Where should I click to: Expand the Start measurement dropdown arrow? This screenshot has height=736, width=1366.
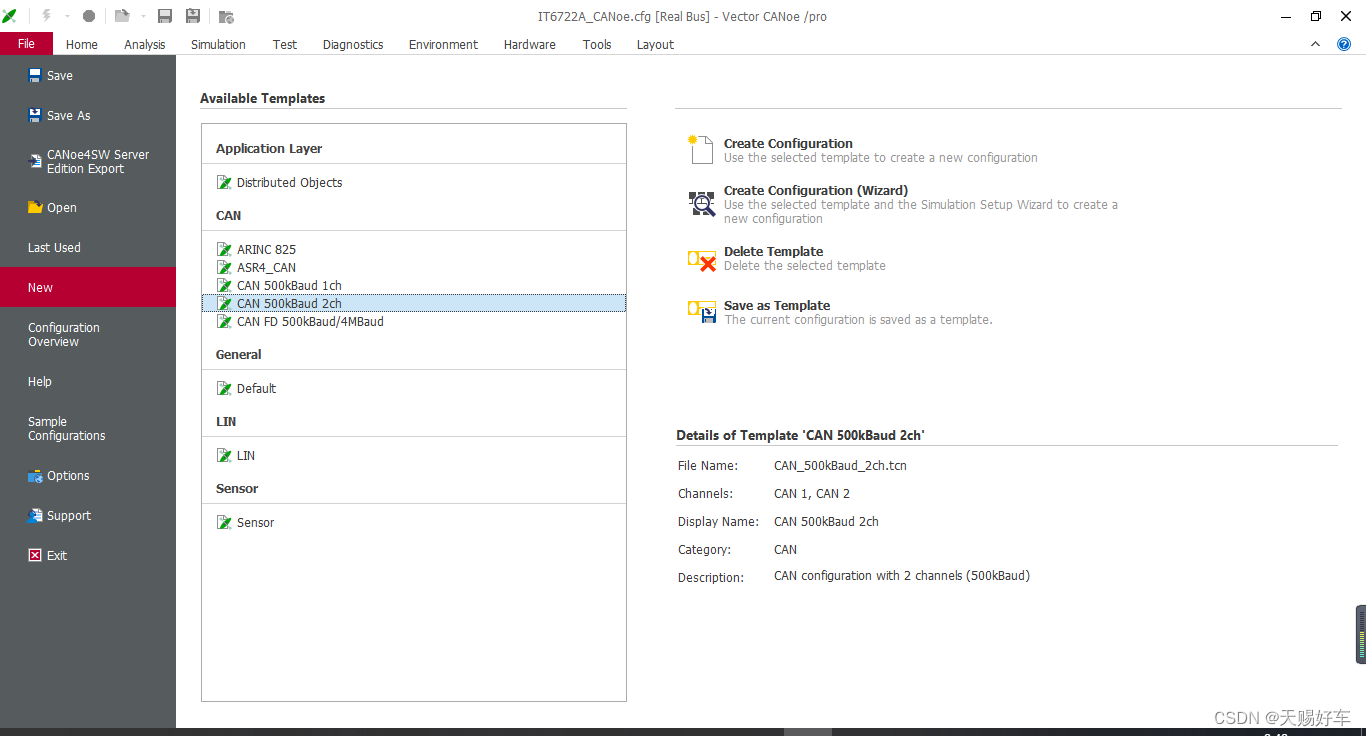point(67,16)
